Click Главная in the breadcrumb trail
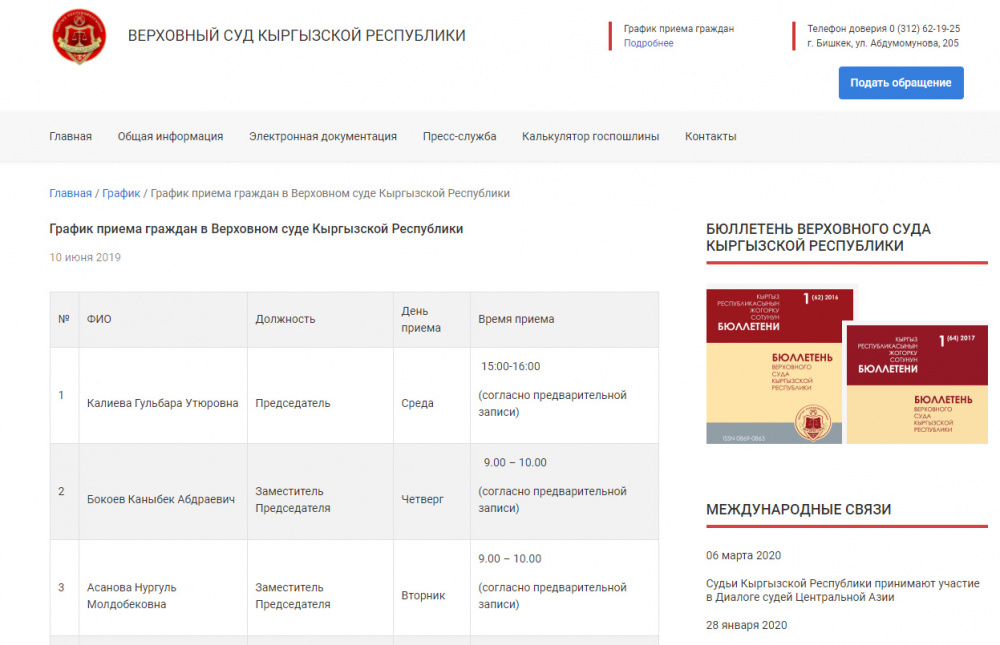Viewport: 1000px width, 645px height. (70, 193)
